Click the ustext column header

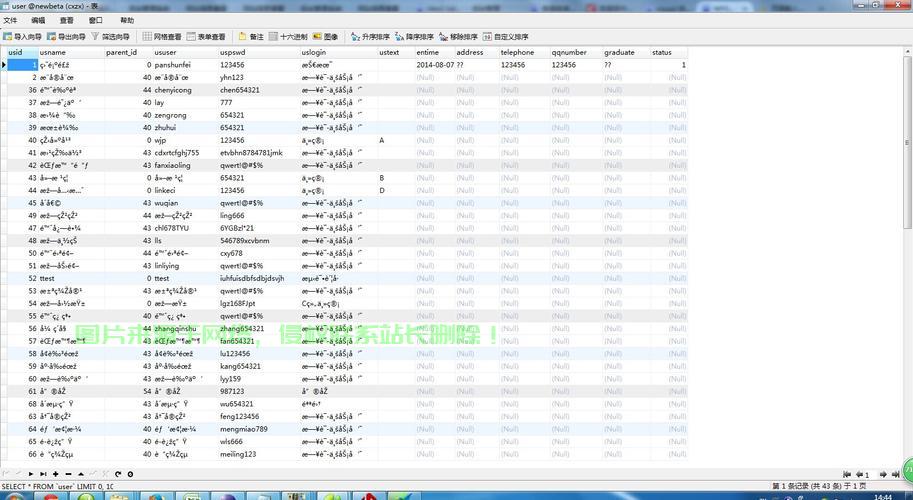click(396, 52)
